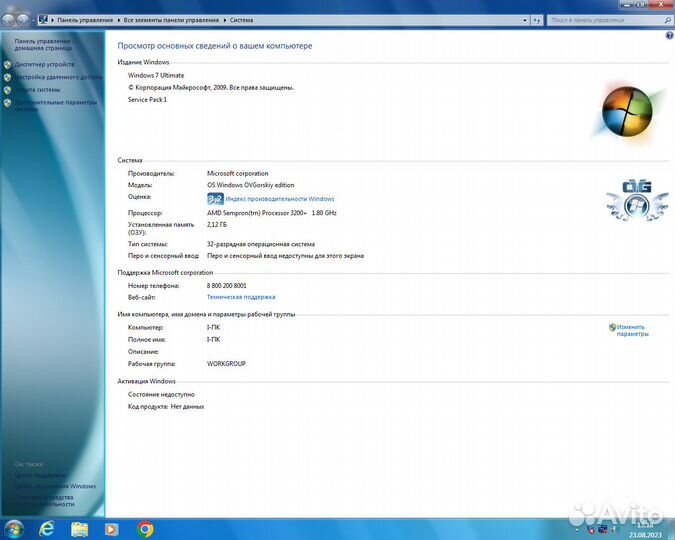Go to 'Все элементы панели управления' breadcrumb
This screenshot has width=675, height=540.
click(171, 20)
